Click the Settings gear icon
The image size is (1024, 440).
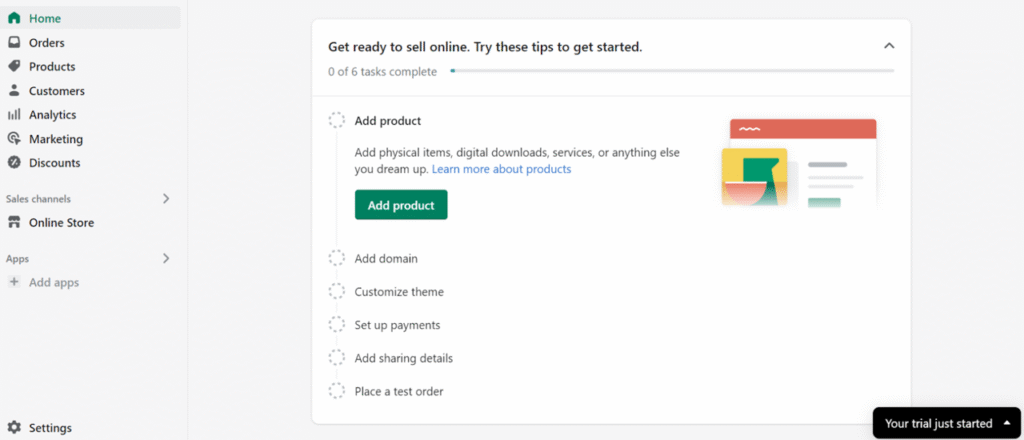14,428
